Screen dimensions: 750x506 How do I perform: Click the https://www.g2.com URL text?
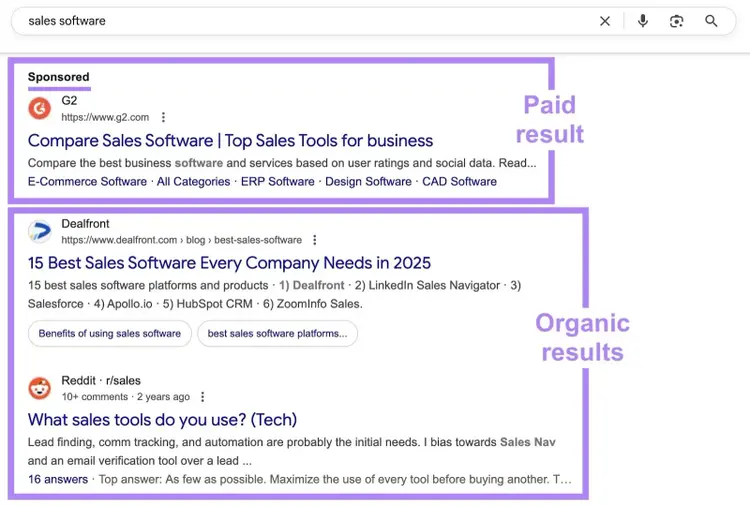[105, 117]
